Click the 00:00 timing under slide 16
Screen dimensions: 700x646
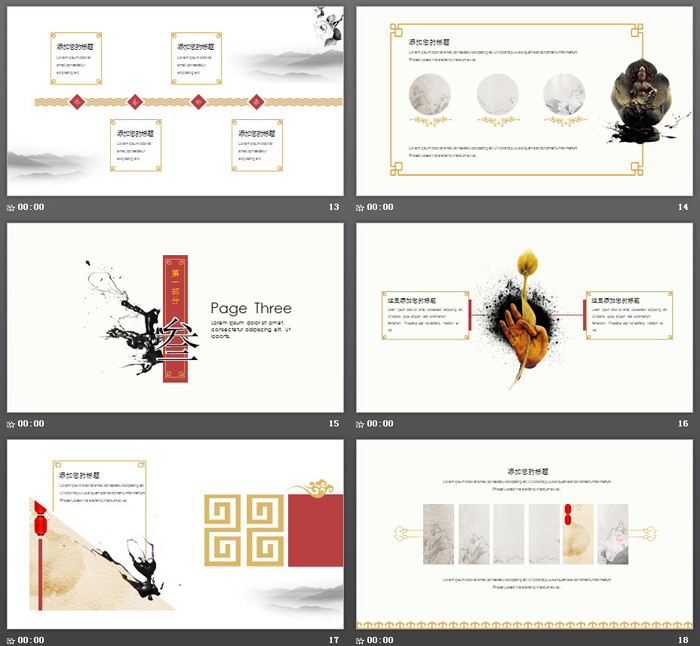(x=381, y=424)
